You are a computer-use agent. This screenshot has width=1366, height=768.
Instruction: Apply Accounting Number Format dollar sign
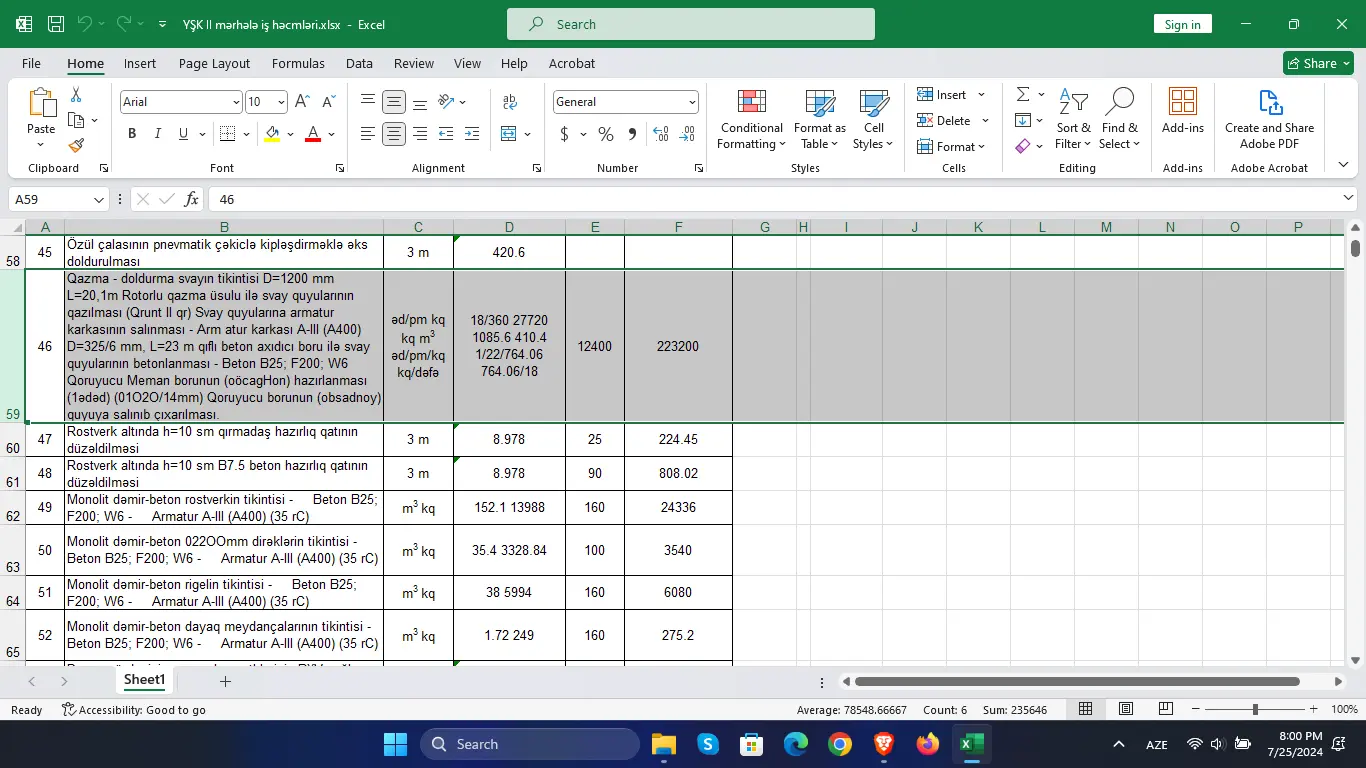[x=565, y=134]
